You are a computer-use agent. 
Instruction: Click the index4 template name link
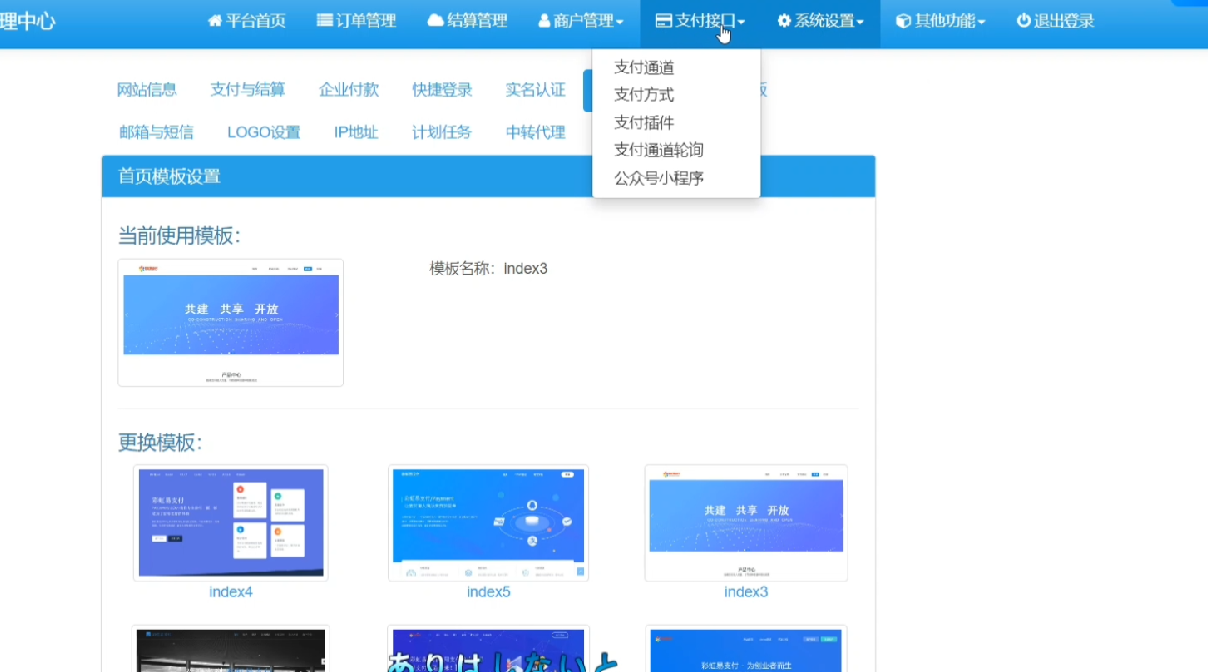(x=231, y=592)
